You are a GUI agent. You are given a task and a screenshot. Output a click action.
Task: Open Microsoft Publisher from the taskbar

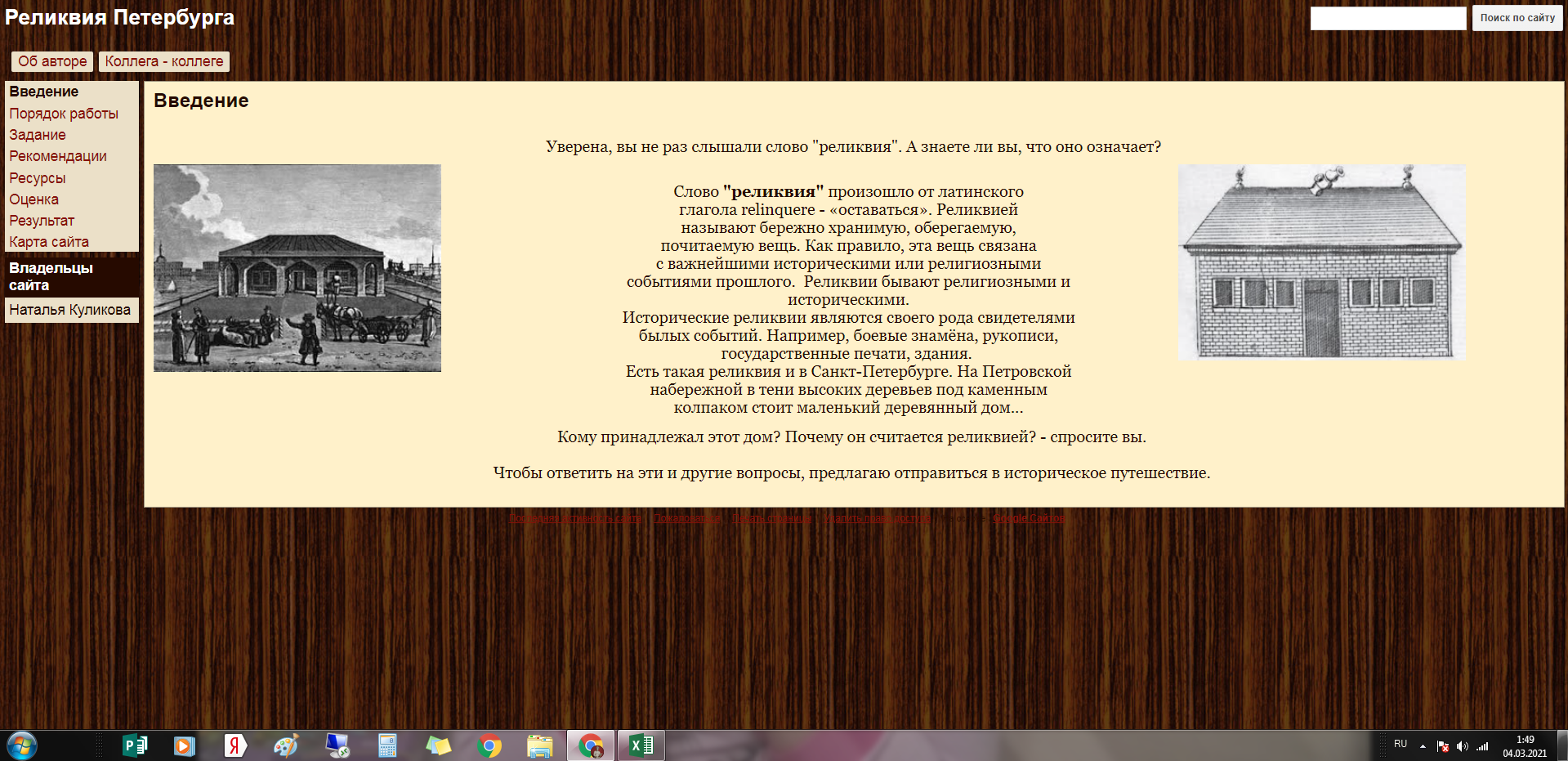coord(134,745)
